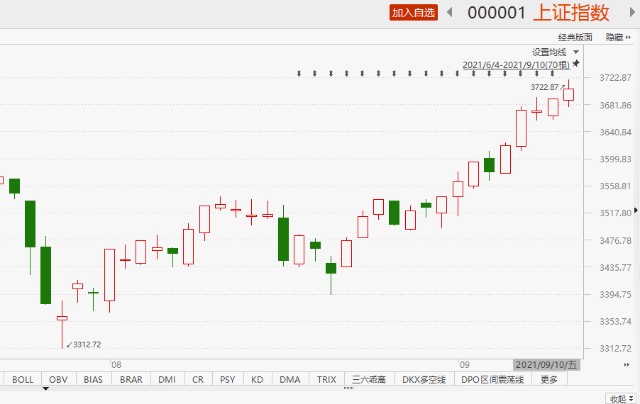
Task: Click the rightmost down-arrow marker above chart
Action: pyautogui.click(x=555, y=73)
